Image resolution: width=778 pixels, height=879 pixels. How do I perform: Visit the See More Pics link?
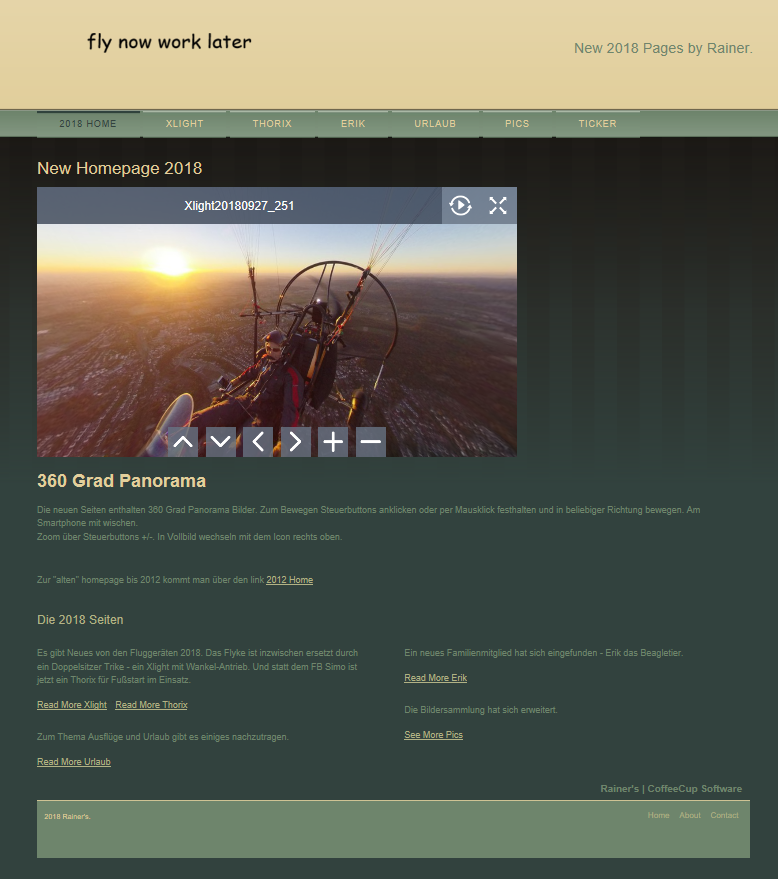[433, 735]
